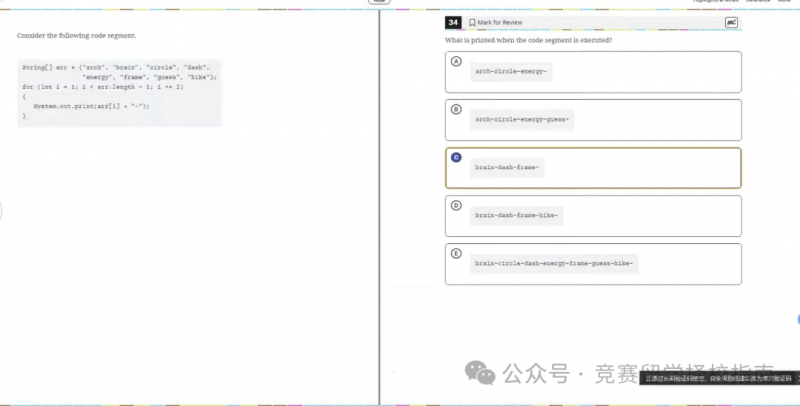This screenshot has width=800, height=406.
Task: Toggle the ABC answer strikethrough tool
Action: click(731, 22)
